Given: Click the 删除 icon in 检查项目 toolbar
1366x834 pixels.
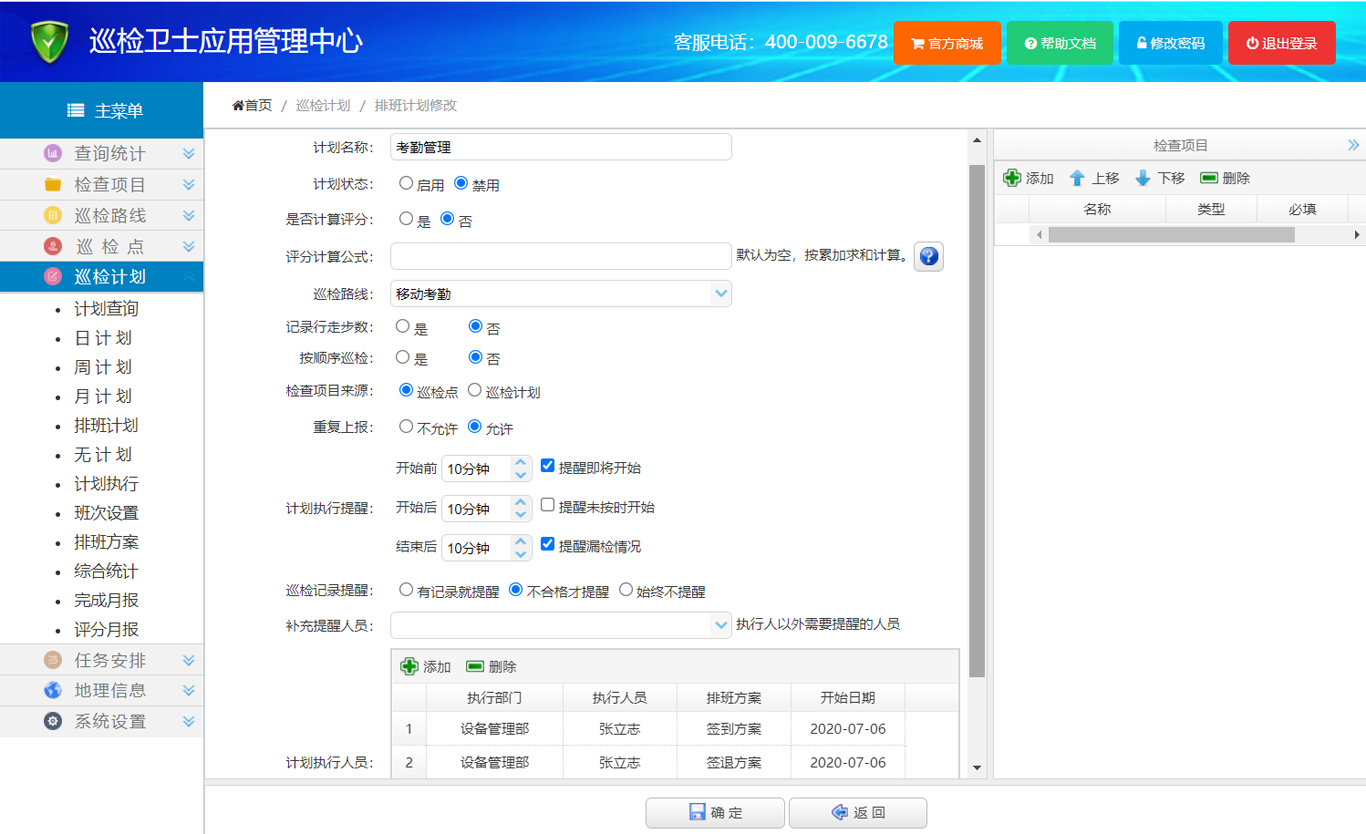Looking at the screenshot, I should 1209,178.
